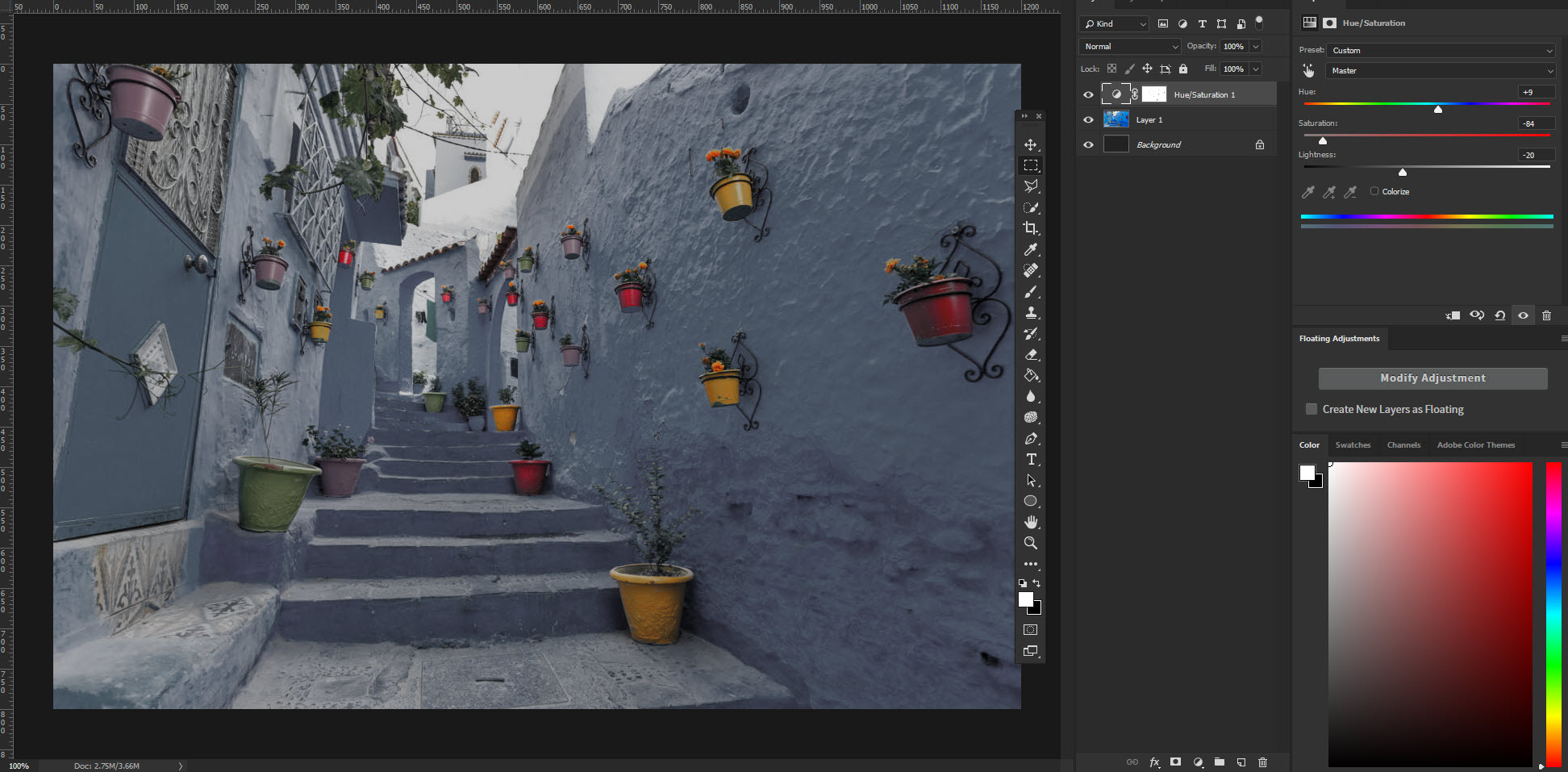This screenshot has width=1568, height=772.
Task: Reset adjustment to defaults in Properties
Action: point(1499,315)
